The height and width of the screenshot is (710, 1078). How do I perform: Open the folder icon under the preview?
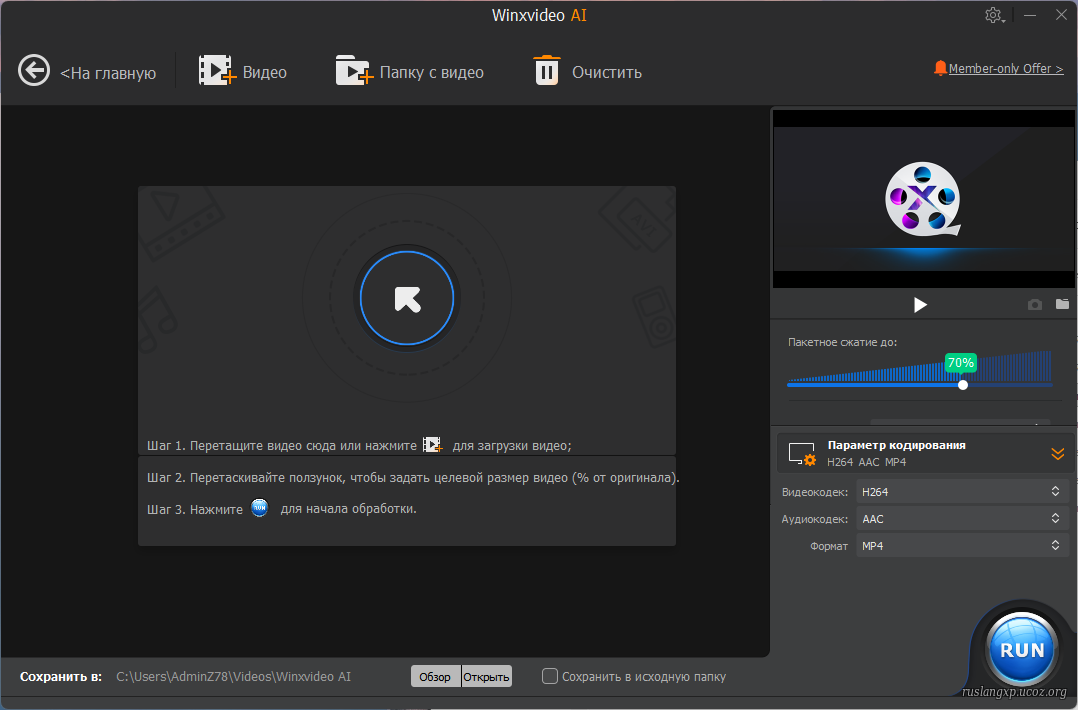[x=1062, y=304]
